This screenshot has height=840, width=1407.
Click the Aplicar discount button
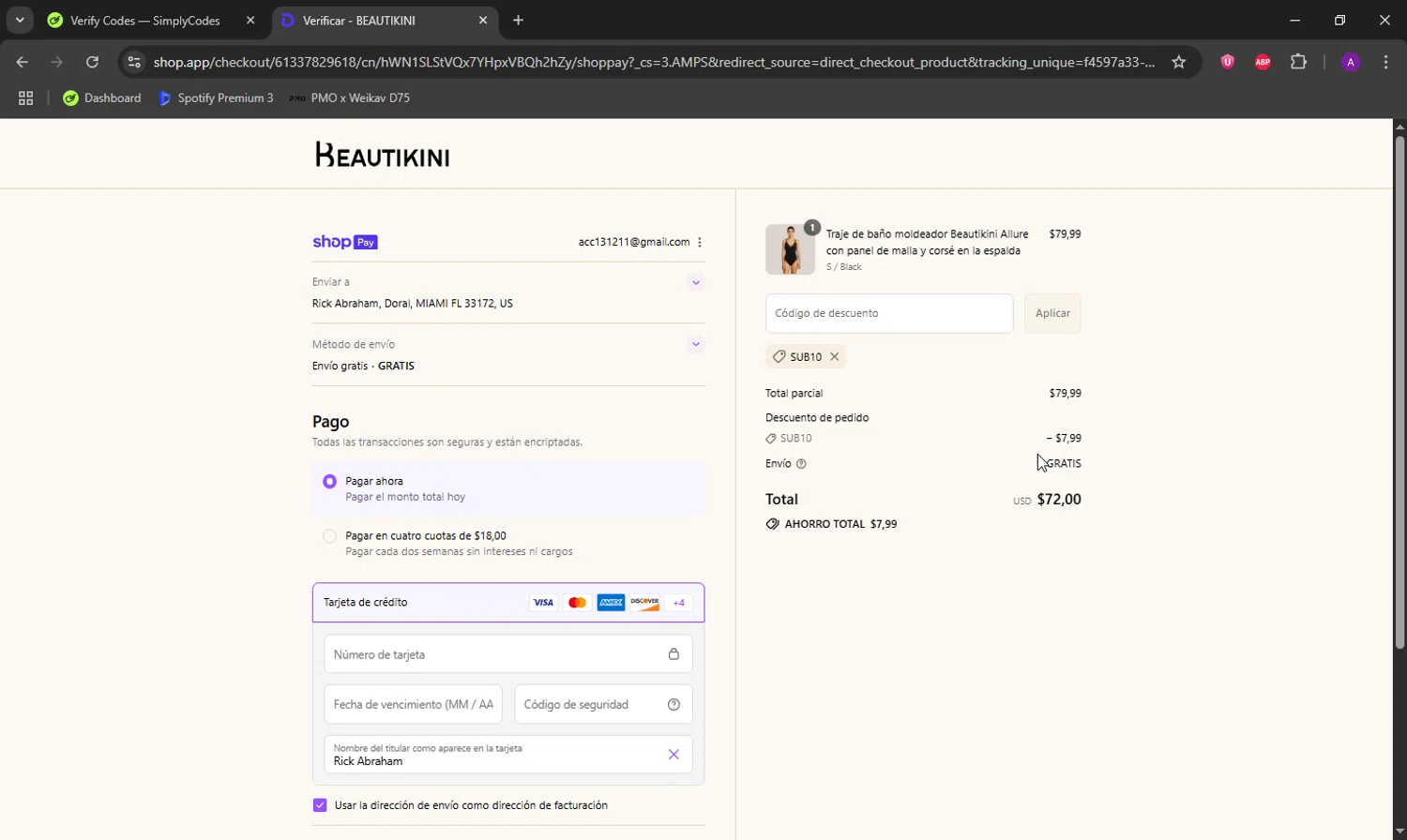click(1052, 313)
